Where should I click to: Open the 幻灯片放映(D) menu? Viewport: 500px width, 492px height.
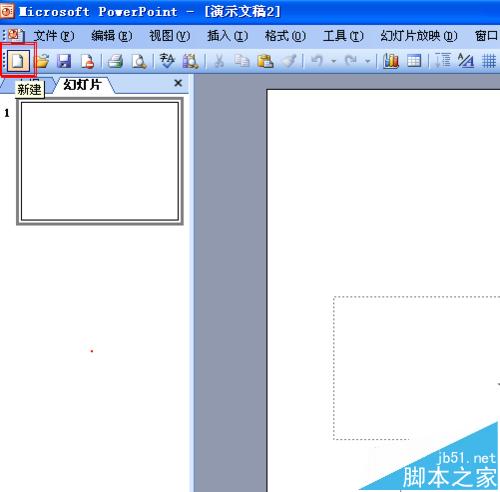pos(419,36)
